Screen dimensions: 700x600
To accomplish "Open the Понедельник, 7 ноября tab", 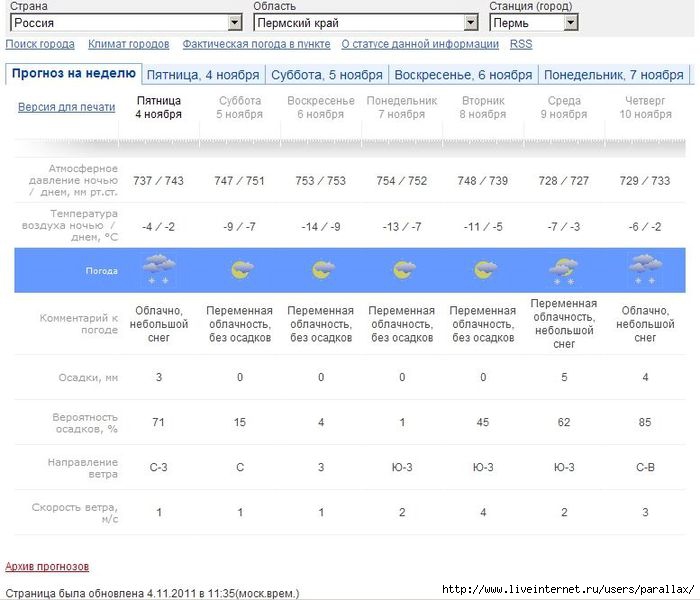I will pyautogui.click(x=614, y=75).
